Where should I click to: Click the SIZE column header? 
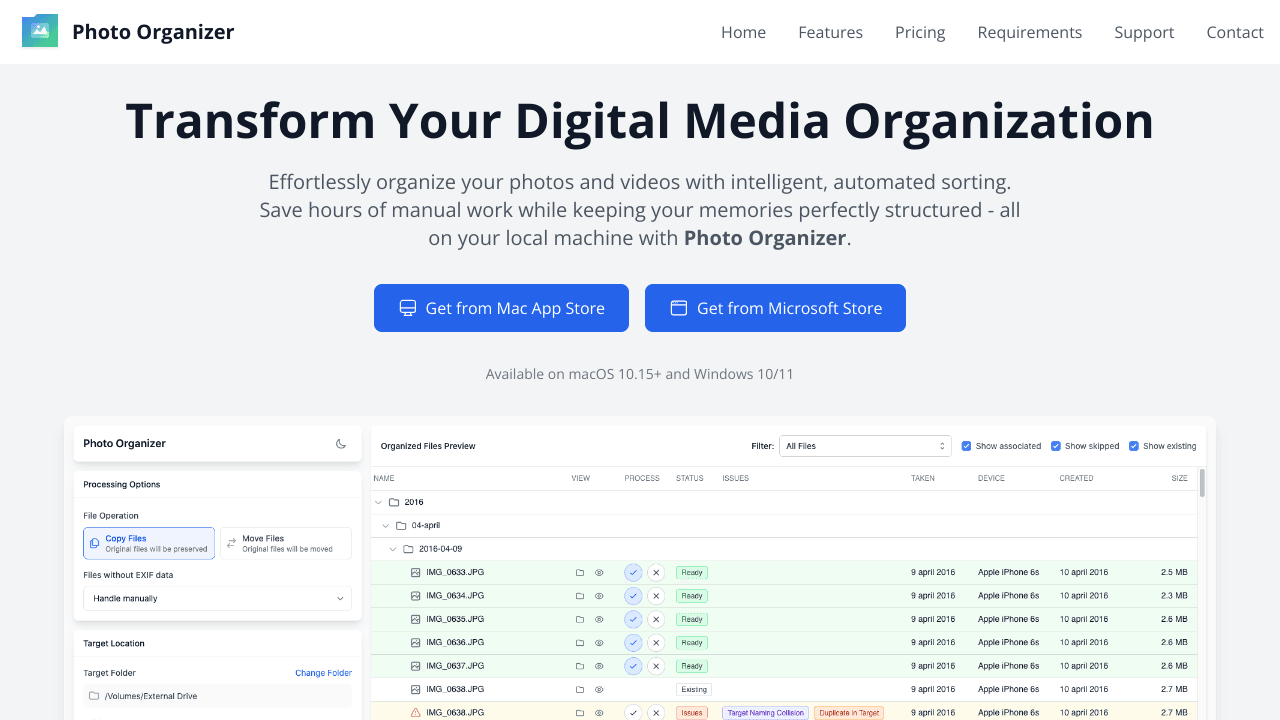pyautogui.click(x=1180, y=478)
